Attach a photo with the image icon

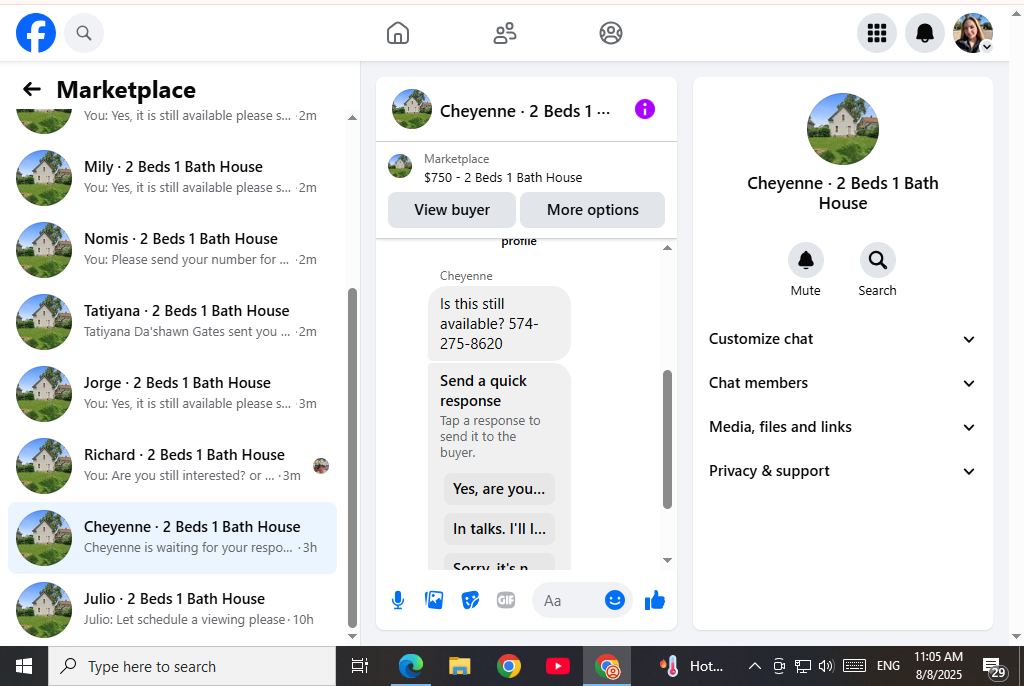point(434,600)
